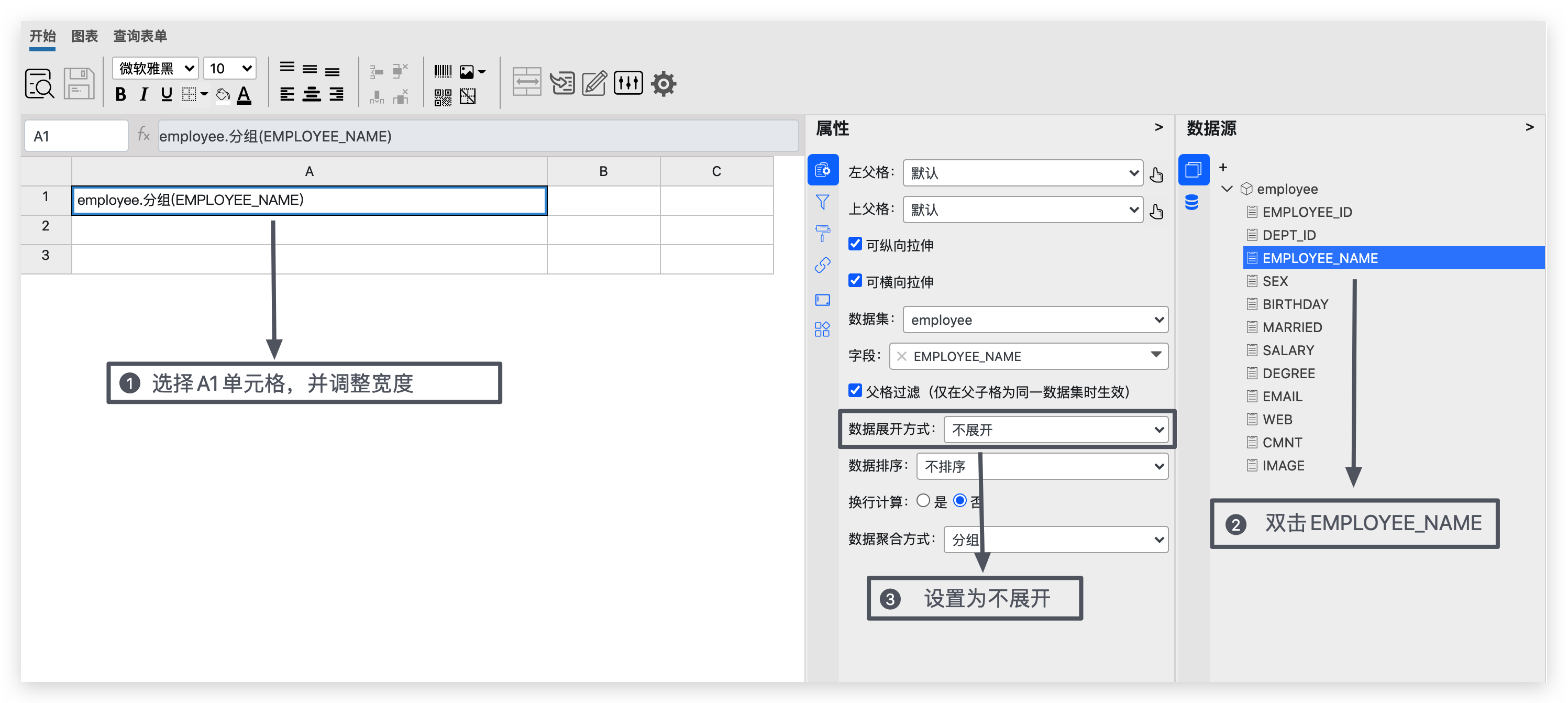The width and height of the screenshot is (1568, 703).
Task: Collapse the 数据源 panel arrow
Action: click(1530, 127)
